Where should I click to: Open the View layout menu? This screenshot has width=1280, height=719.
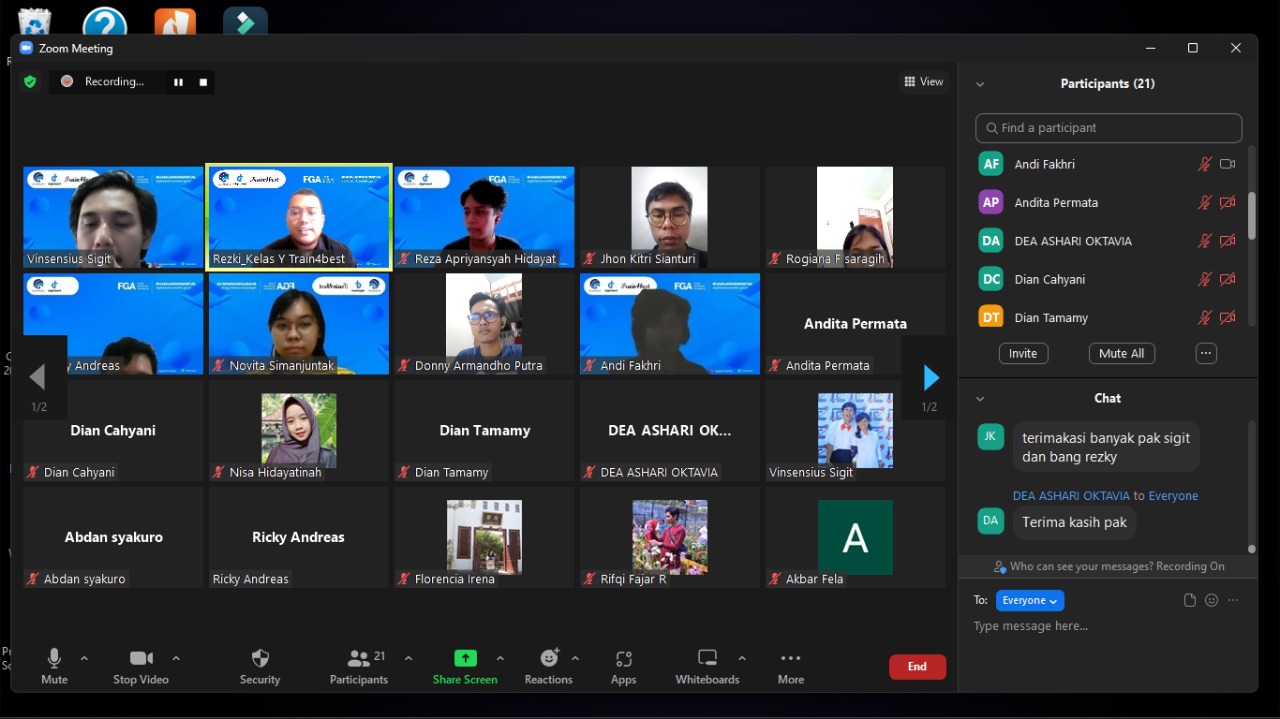(923, 82)
